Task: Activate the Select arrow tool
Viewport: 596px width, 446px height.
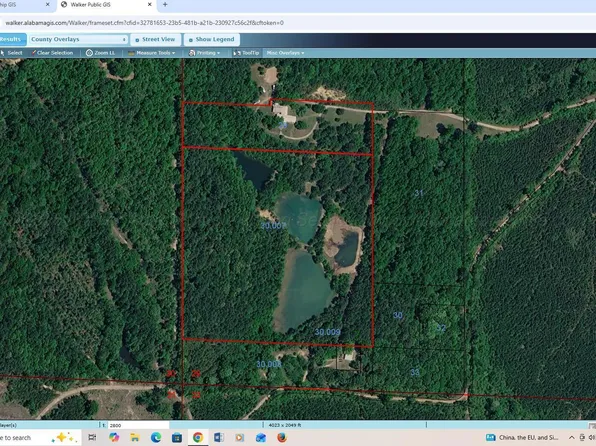Action: coord(11,53)
